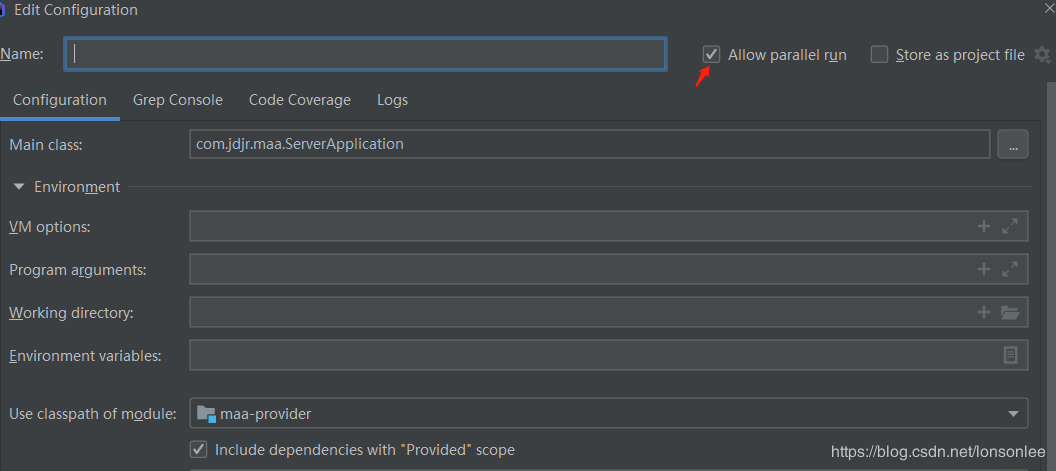The width and height of the screenshot is (1056, 471).
Task: Click the plus icon in VM options field
Action: coord(984,226)
